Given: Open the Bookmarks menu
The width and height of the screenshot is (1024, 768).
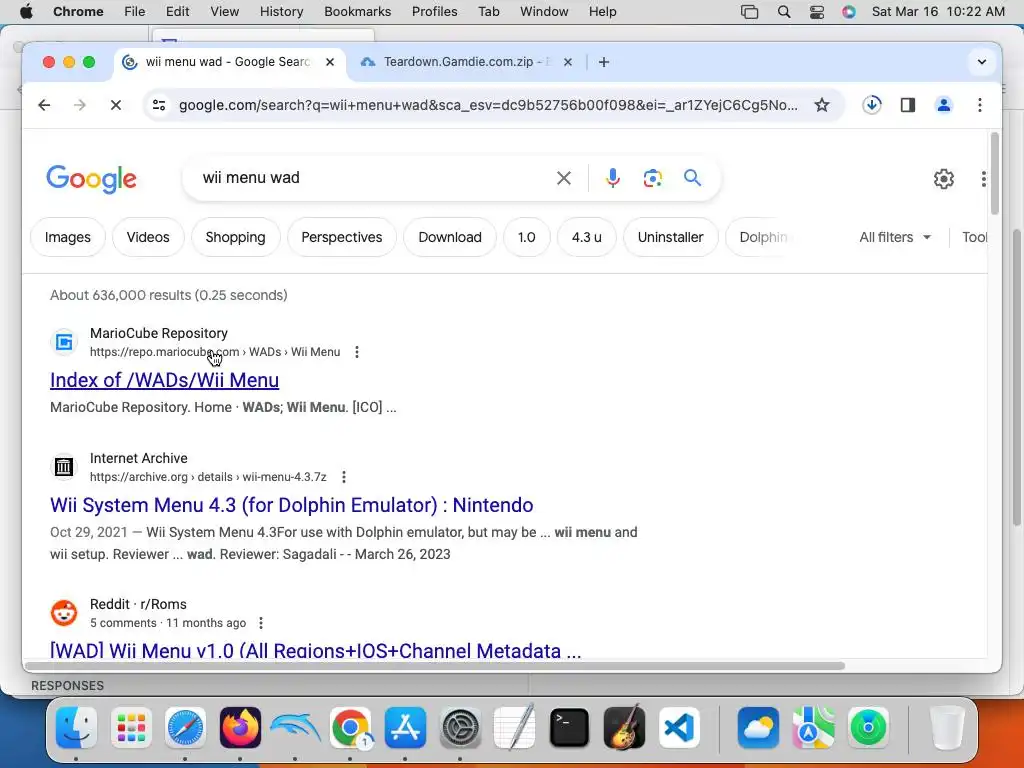Looking at the screenshot, I should pyautogui.click(x=357, y=12).
